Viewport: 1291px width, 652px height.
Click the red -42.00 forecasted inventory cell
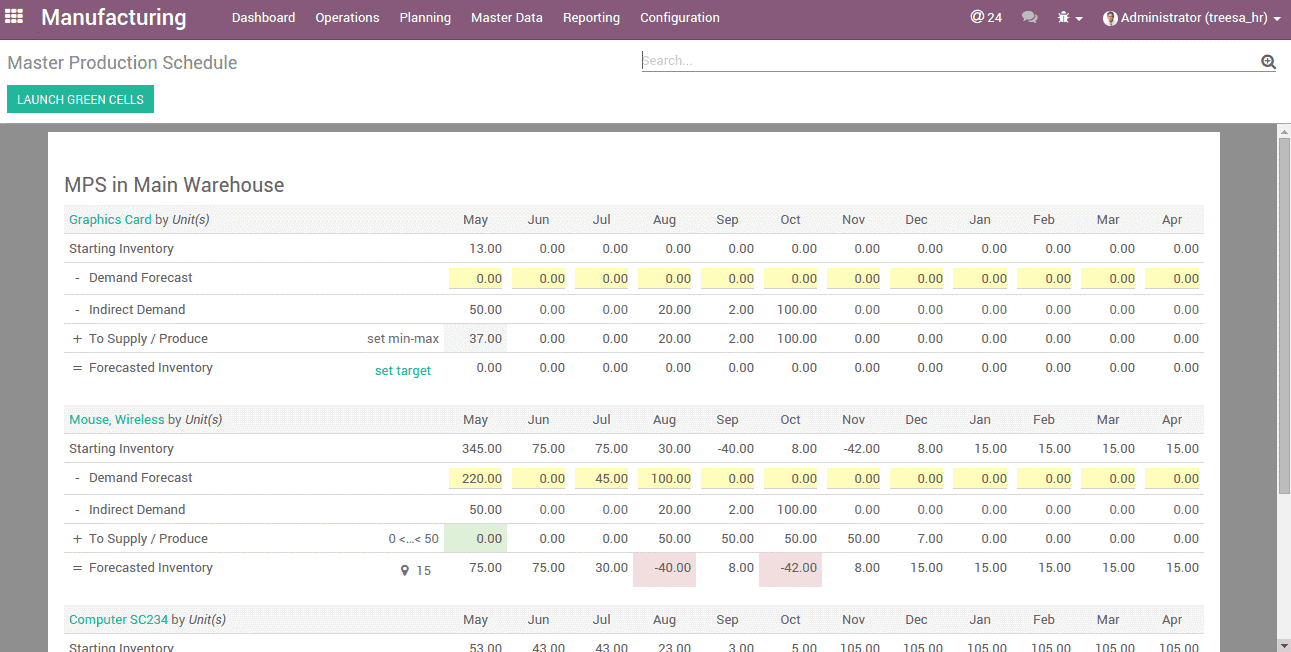pos(791,569)
